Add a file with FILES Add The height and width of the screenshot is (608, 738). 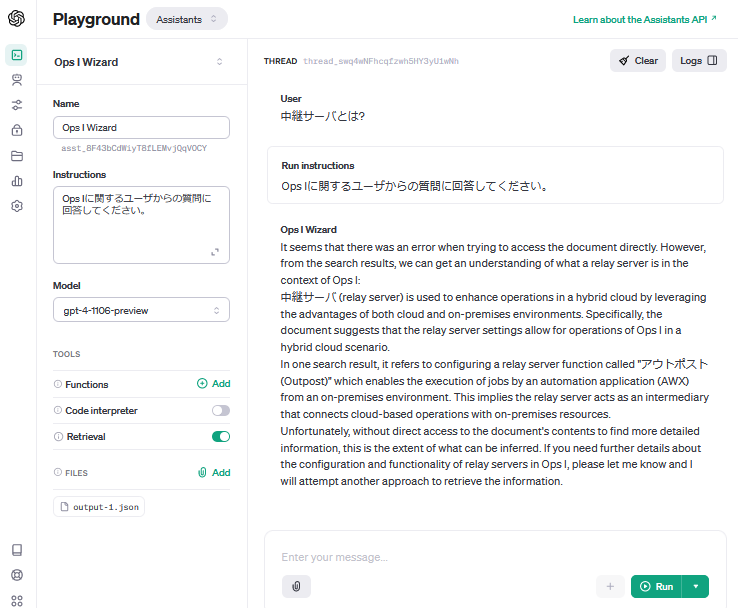(x=214, y=472)
